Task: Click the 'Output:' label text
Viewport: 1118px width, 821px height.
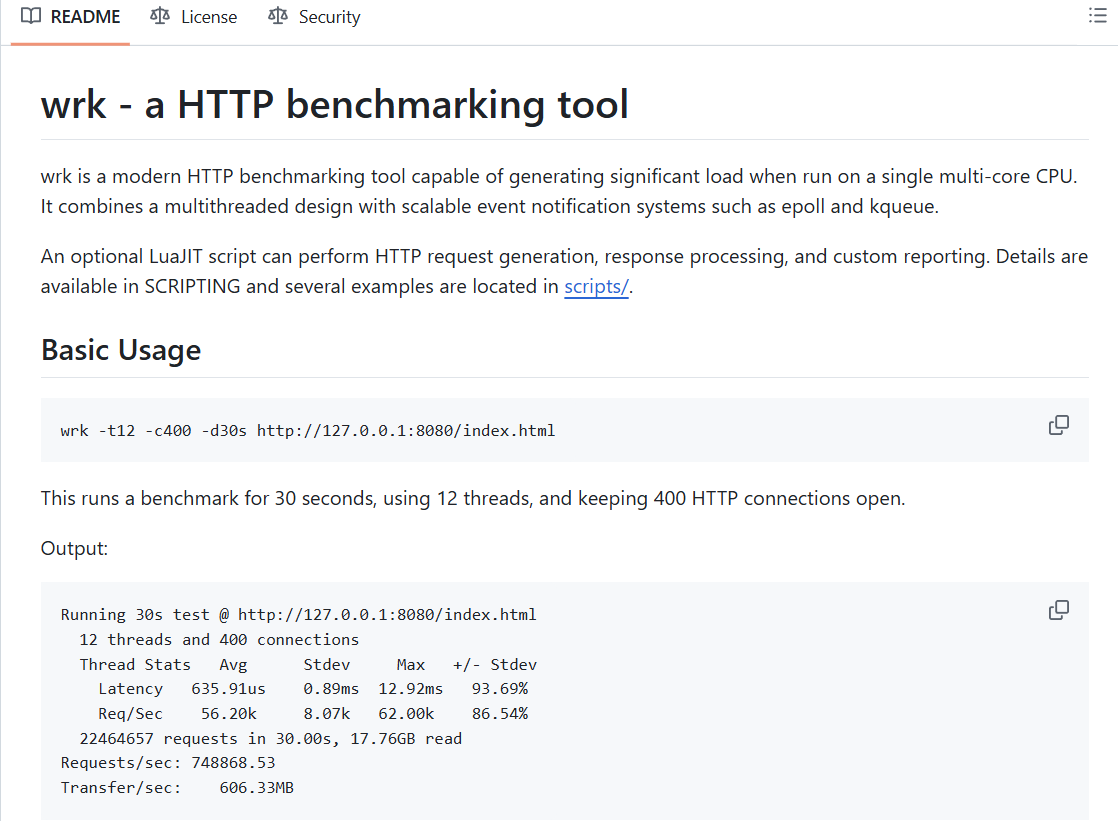Action: click(x=74, y=548)
